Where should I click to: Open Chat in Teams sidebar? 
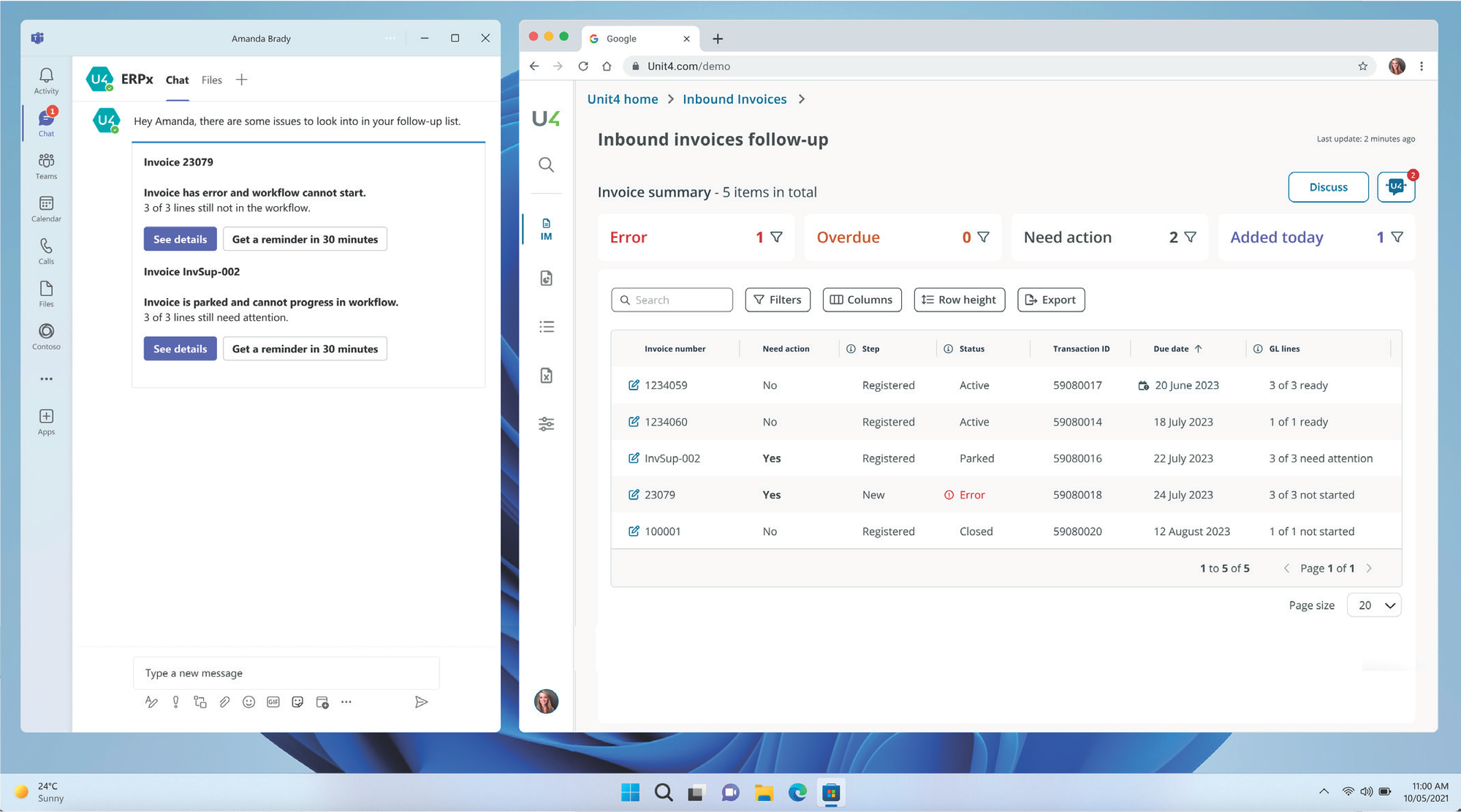click(46, 122)
